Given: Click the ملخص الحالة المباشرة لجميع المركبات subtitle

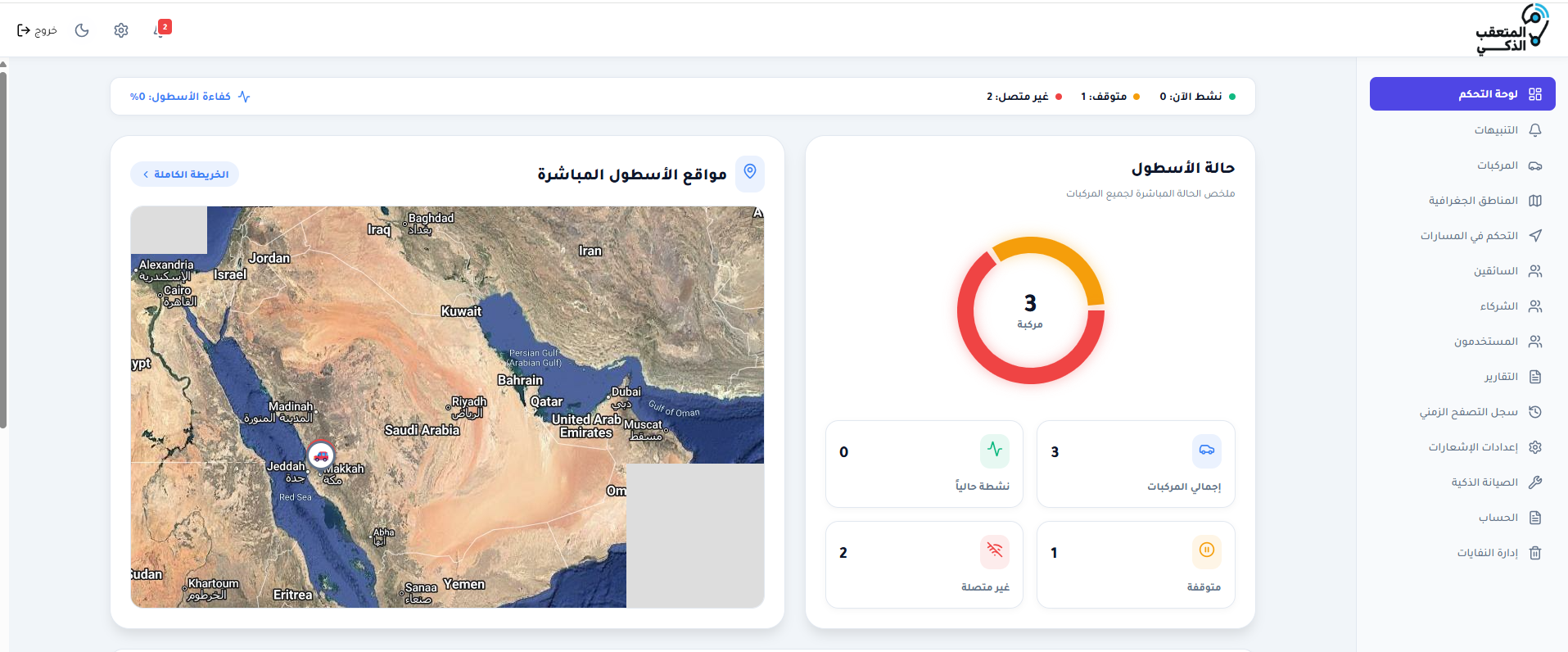Looking at the screenshot, I should (1150, 194).
